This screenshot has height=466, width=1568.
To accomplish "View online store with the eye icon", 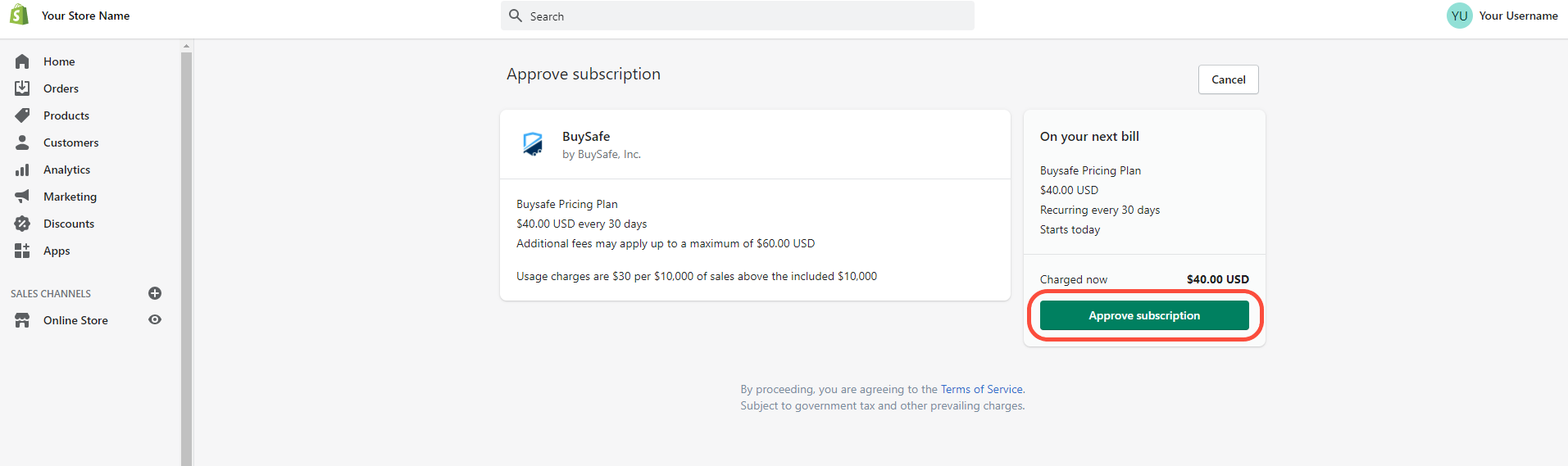I will (x=154, y=320).
